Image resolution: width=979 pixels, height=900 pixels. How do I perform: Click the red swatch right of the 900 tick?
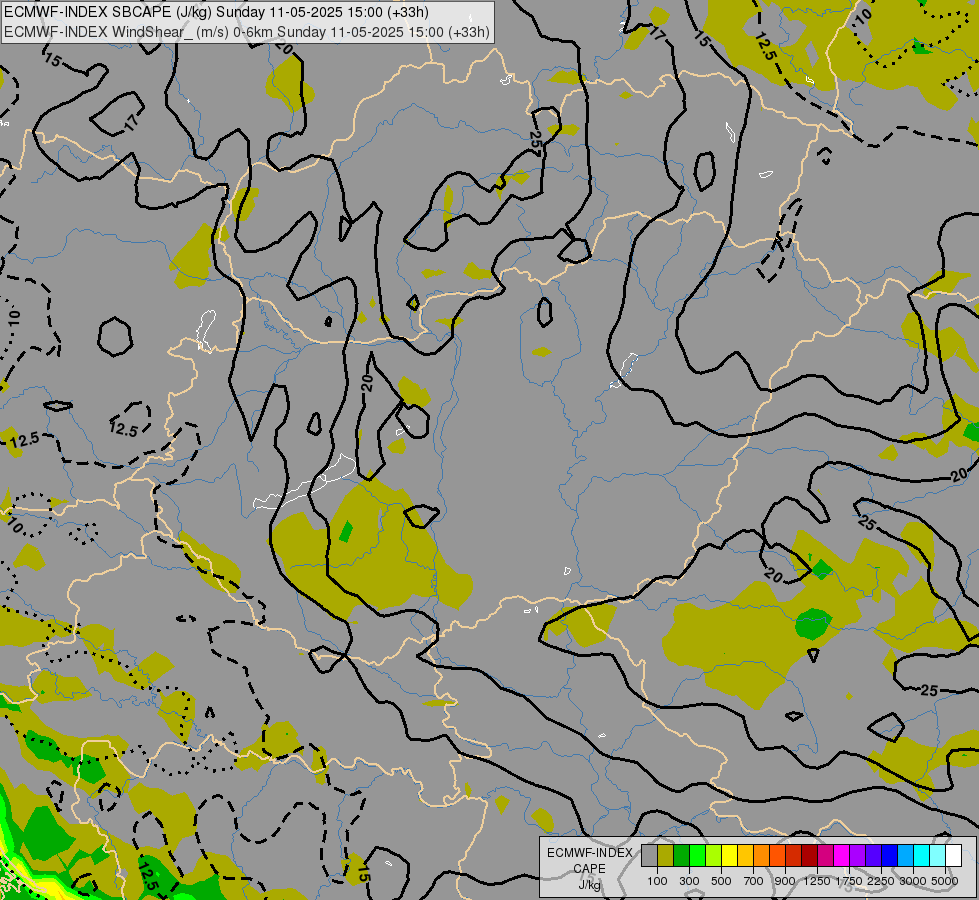794,855
